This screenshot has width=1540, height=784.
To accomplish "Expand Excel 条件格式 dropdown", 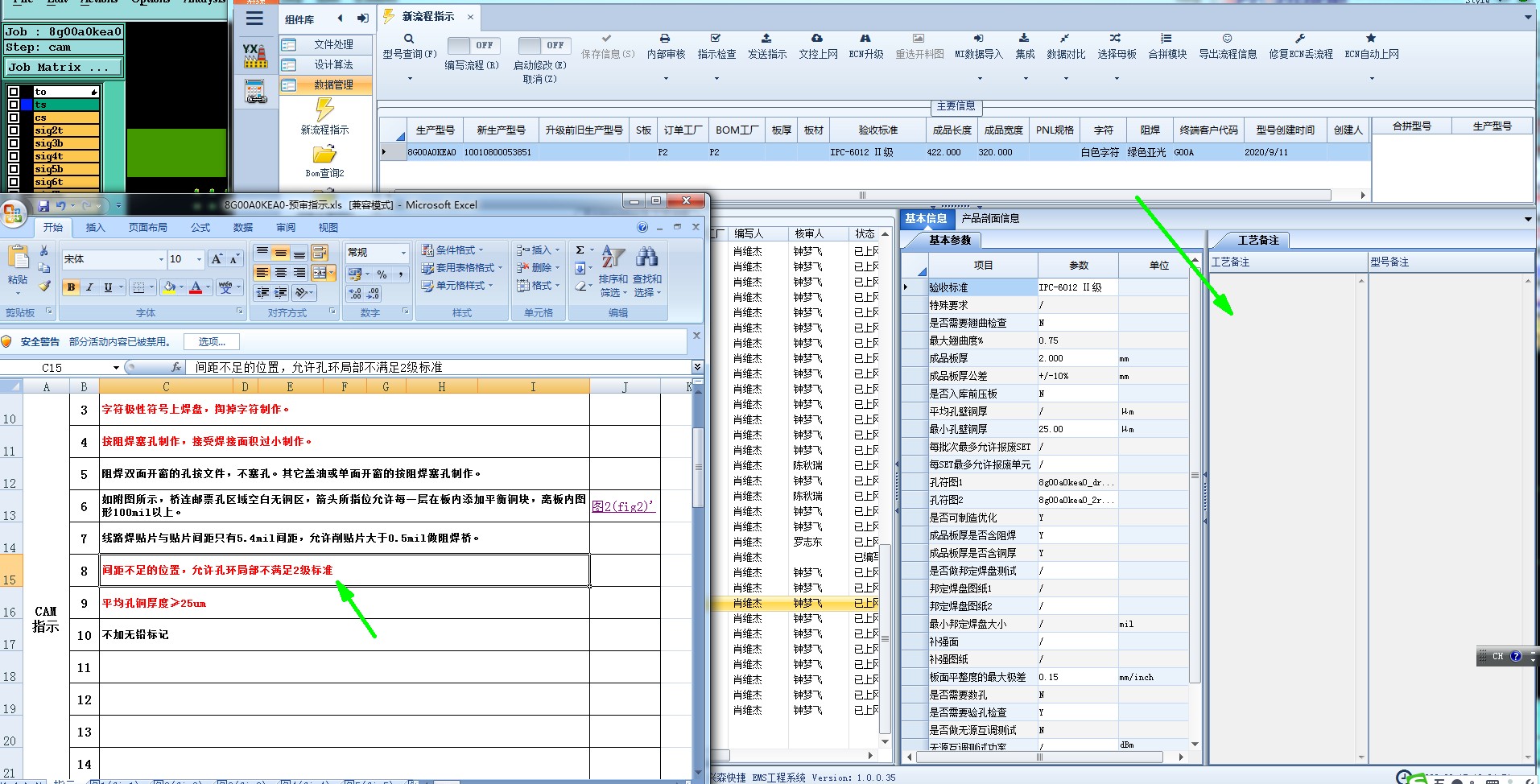I will pyautogui.click(x=461, y=250).
